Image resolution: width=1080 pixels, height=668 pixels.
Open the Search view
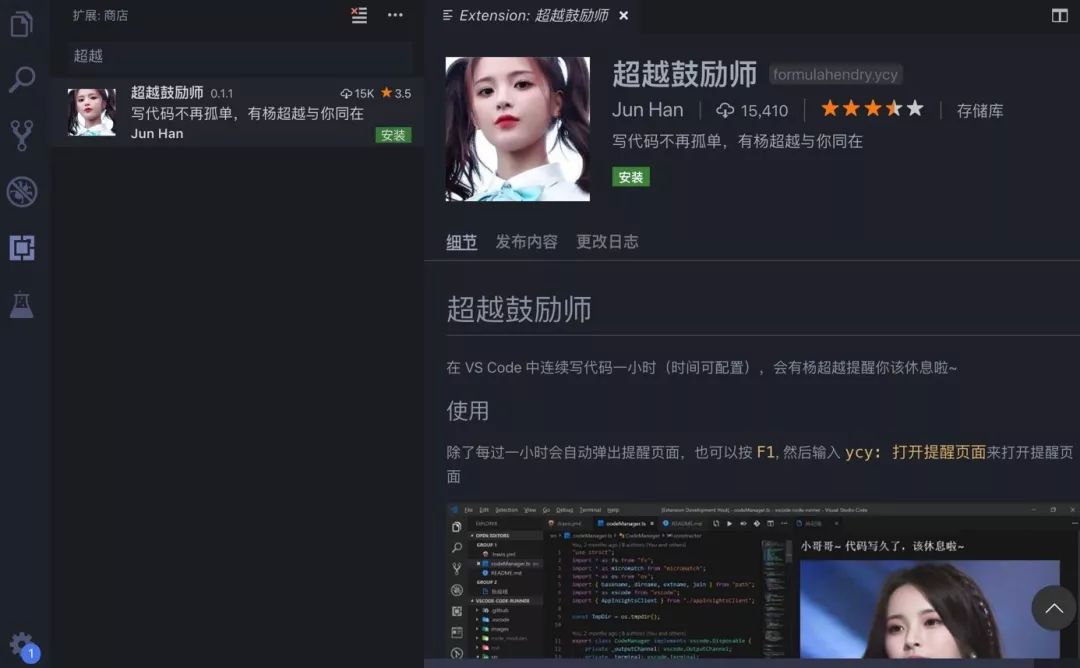(x=22, y=80)
